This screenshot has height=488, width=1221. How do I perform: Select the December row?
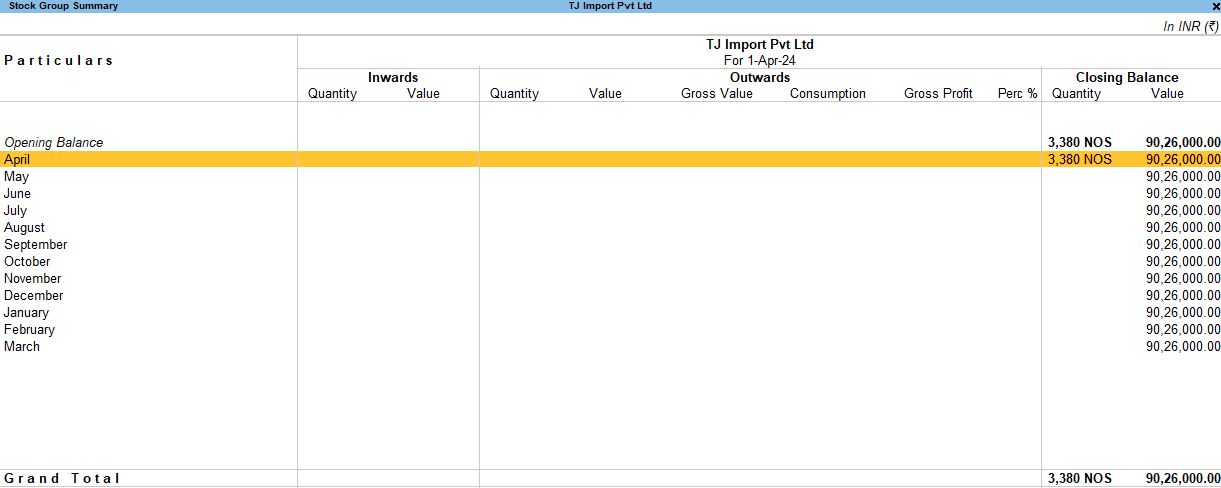pos(610,295)
